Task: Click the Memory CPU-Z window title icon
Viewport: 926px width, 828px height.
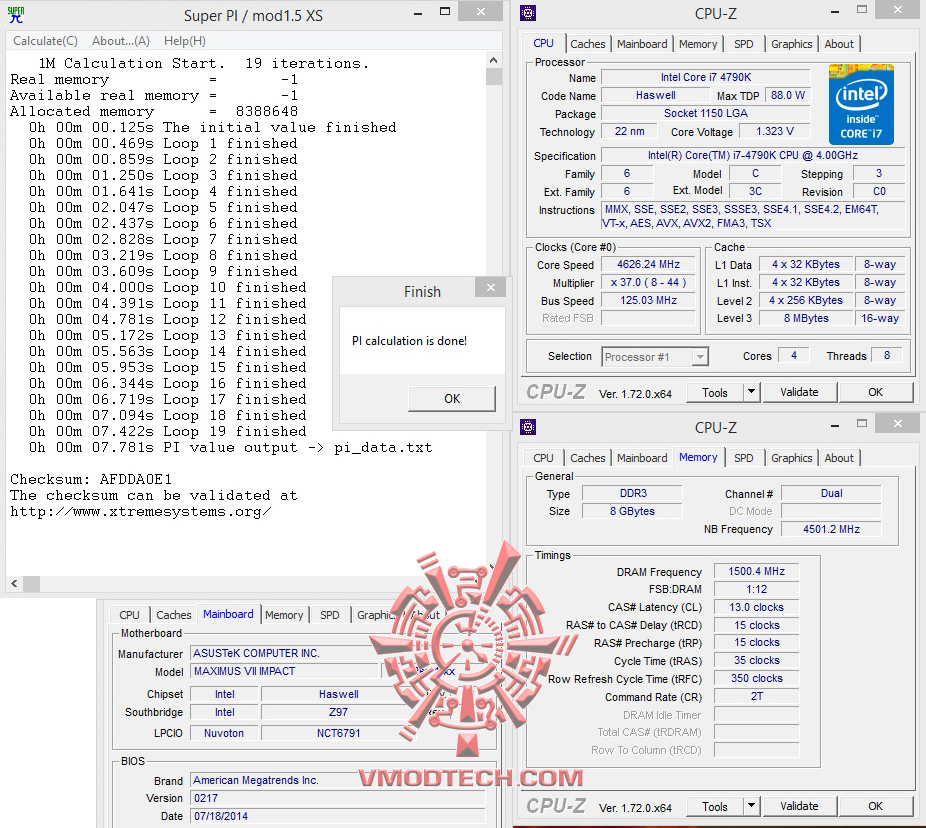Action: click(x=528, y=426)
